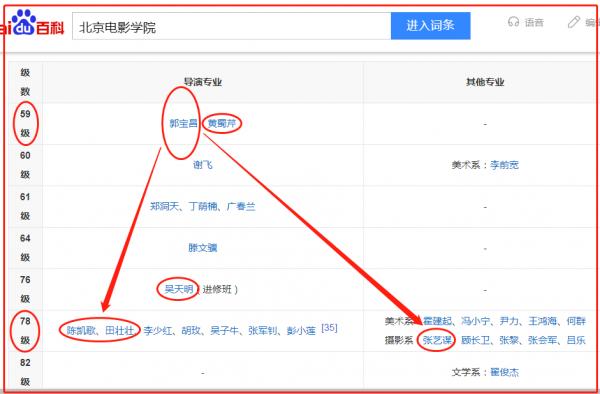600x394 pixels.
Task: Click the 级数 column header
Action: 25,82
